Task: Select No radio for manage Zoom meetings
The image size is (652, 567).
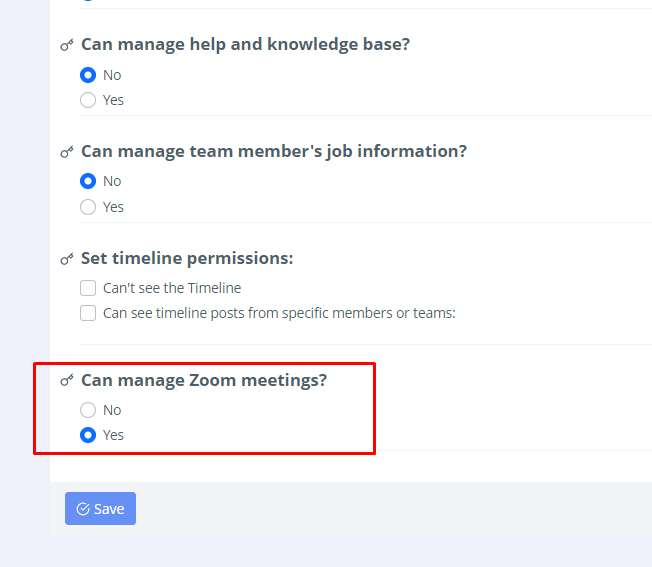Action: (x=88, y=410)
